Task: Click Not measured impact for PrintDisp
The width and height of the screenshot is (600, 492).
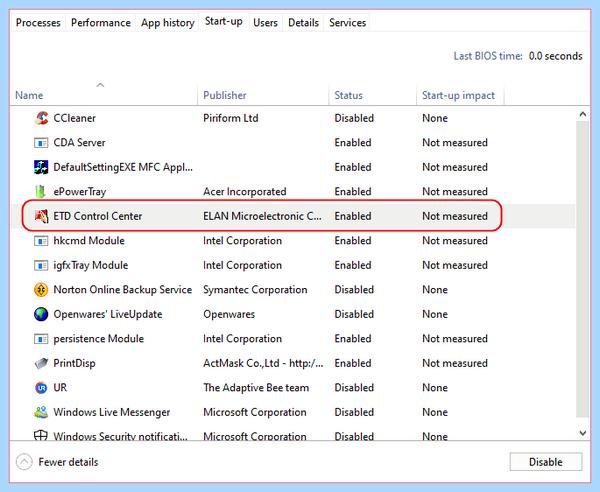Action: coord(455,363)
